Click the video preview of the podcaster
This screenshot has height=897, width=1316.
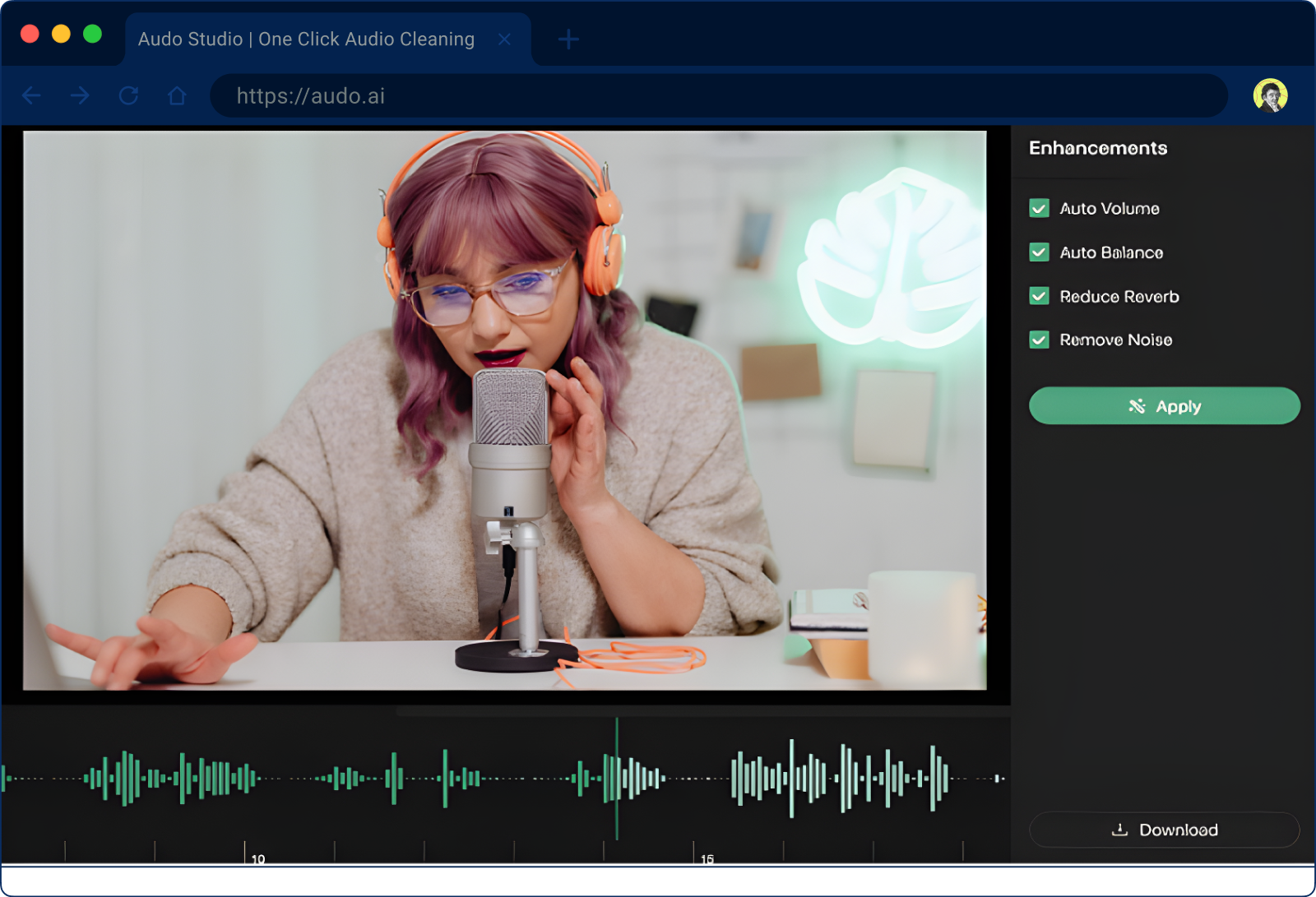[506, 411]
